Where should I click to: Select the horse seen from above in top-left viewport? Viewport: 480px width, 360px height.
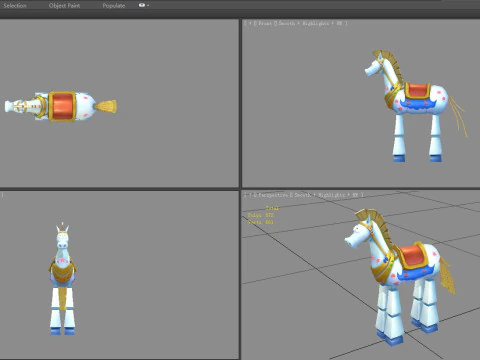60,106
